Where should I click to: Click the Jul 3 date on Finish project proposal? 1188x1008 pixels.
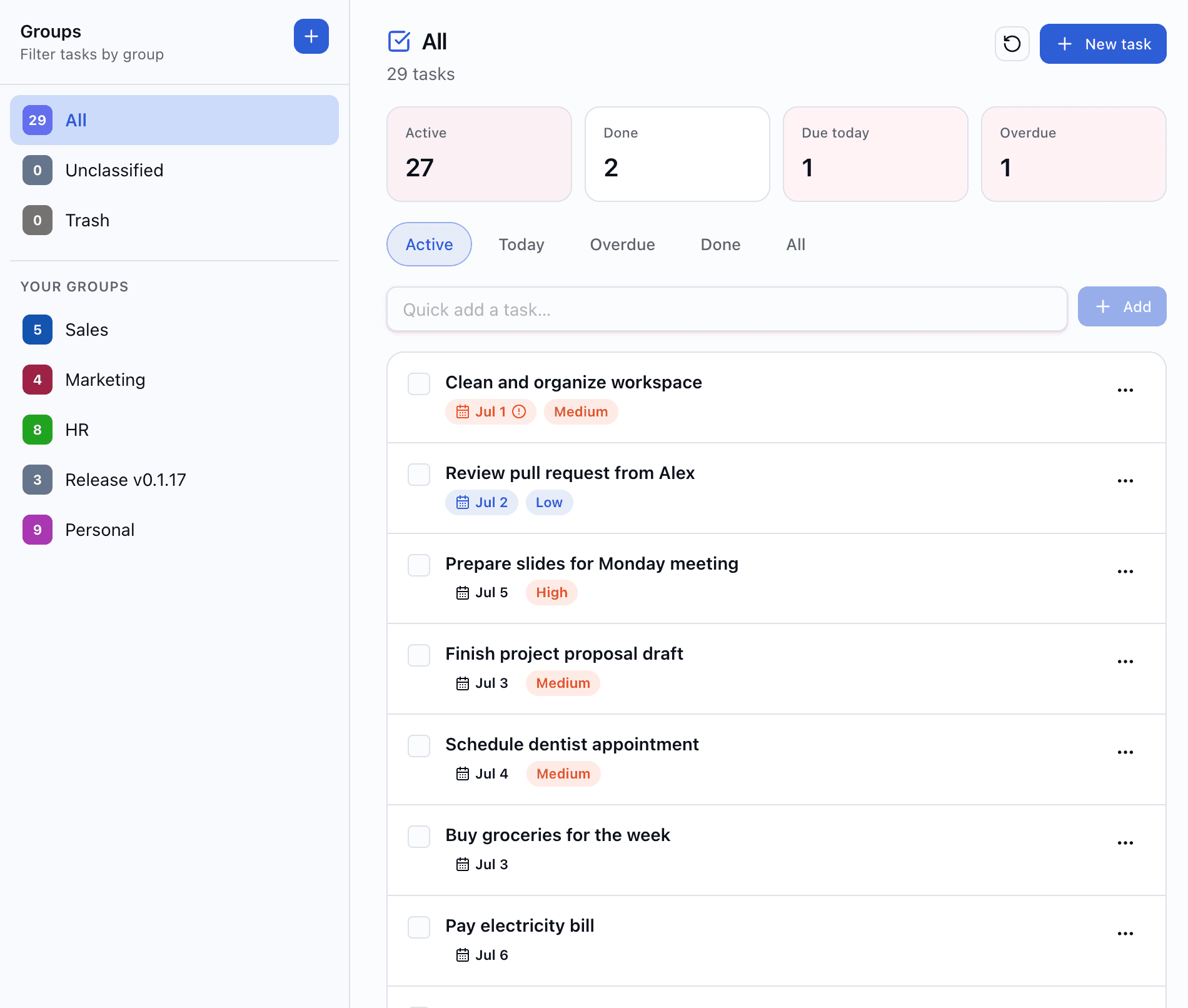click(x=481, y=683)
